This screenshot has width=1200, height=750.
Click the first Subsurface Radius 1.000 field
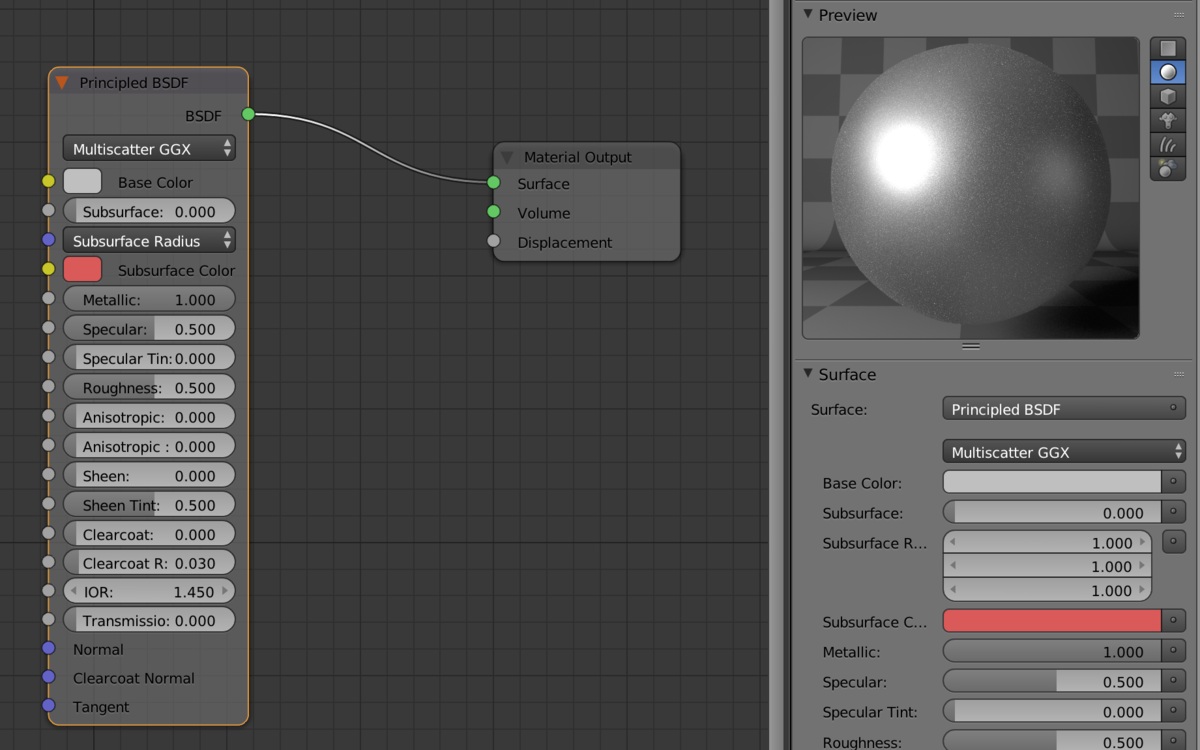tap(1047, 543)
